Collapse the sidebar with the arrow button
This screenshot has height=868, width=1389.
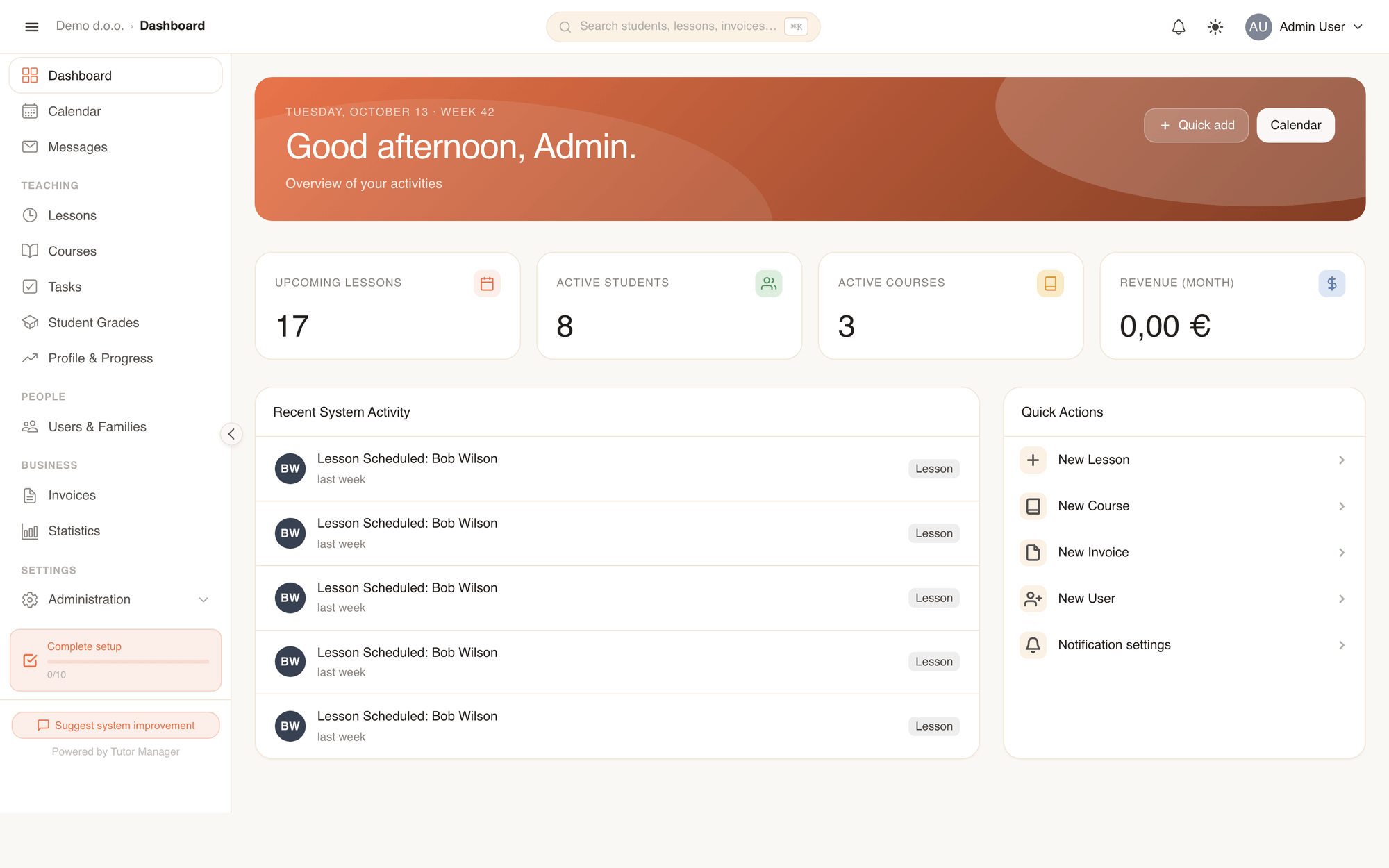pos(231,434)
